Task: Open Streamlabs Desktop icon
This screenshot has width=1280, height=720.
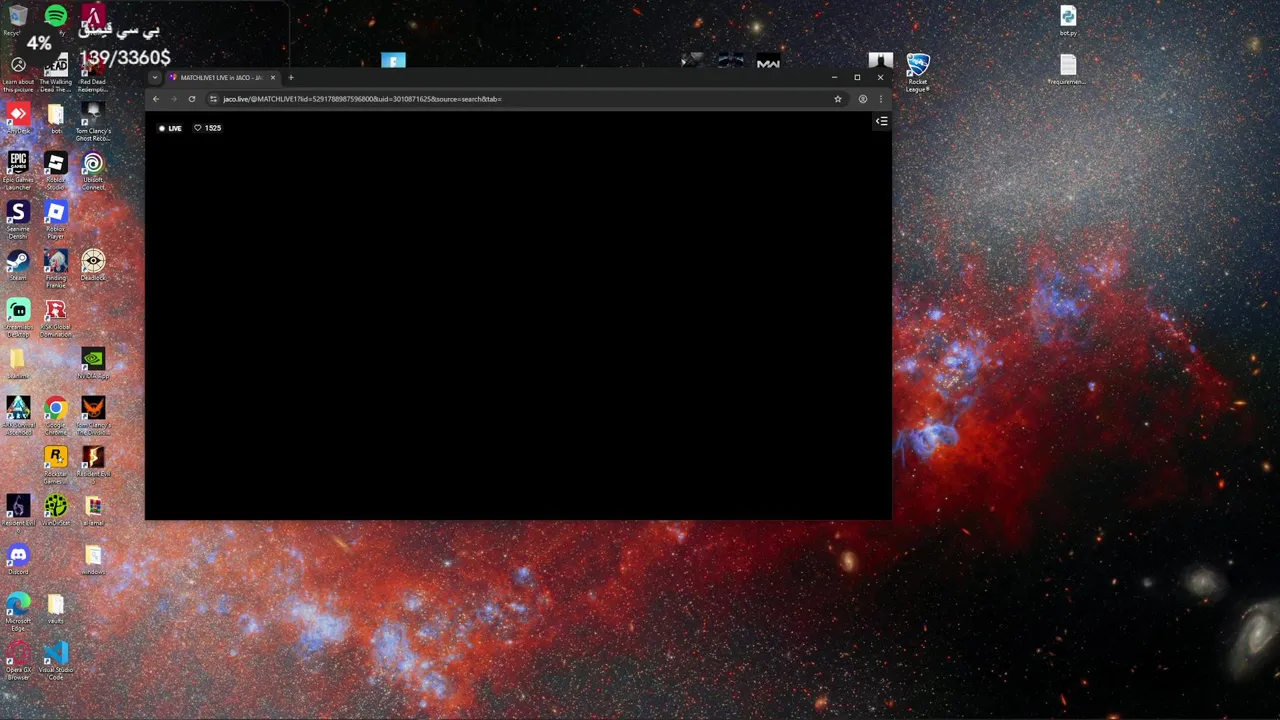Action: (x=18, y=318)
